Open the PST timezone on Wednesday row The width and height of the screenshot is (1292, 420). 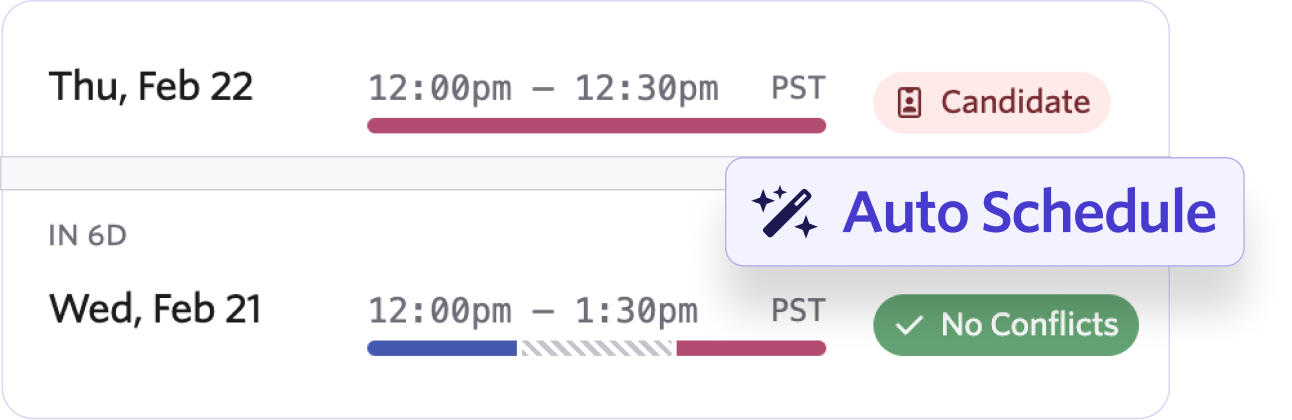[798, 310]
